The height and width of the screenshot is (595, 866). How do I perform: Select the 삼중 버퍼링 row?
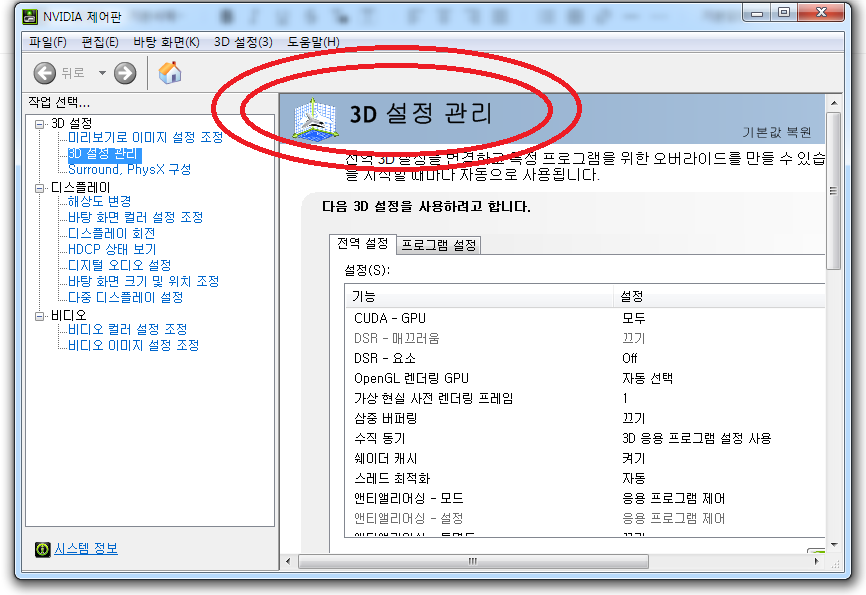pos(585,418)
